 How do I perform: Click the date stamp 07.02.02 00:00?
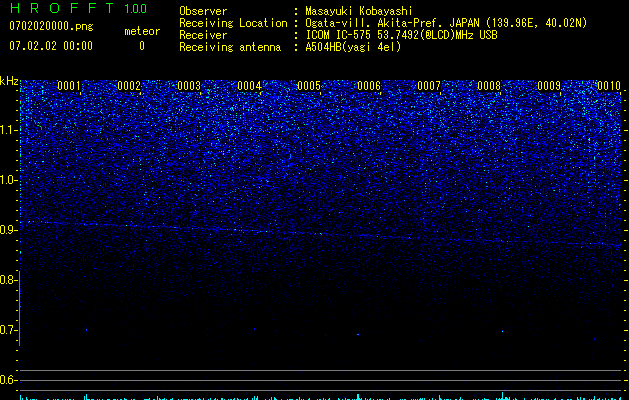click(51, 46)
